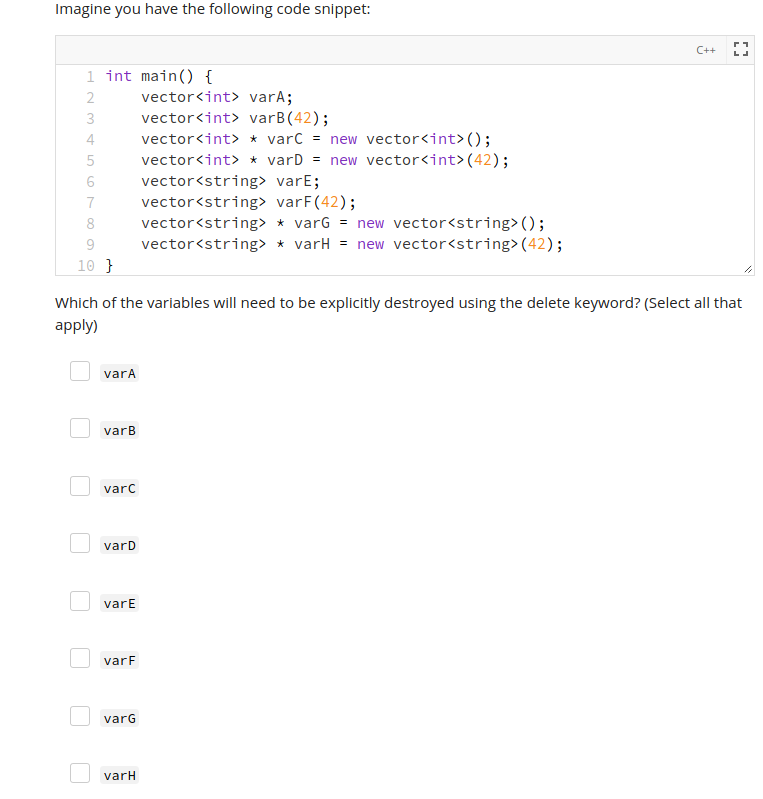Click code line declaring varB(42)

click(235, 118)
